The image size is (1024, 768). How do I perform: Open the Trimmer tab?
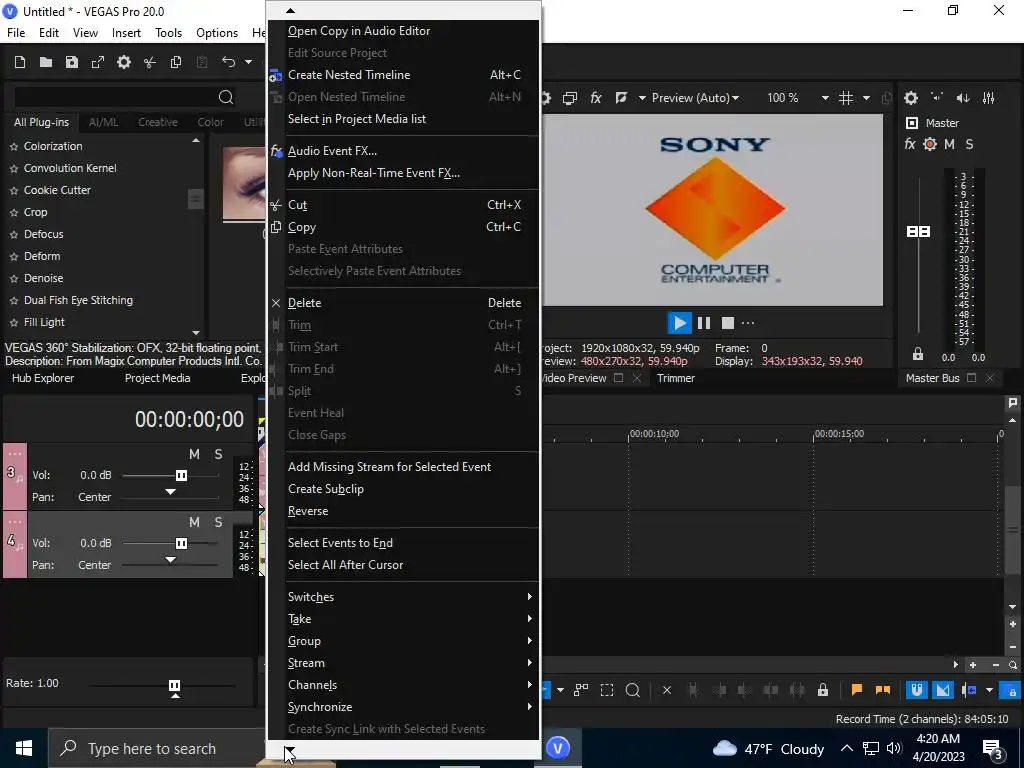tap(676, 378)
